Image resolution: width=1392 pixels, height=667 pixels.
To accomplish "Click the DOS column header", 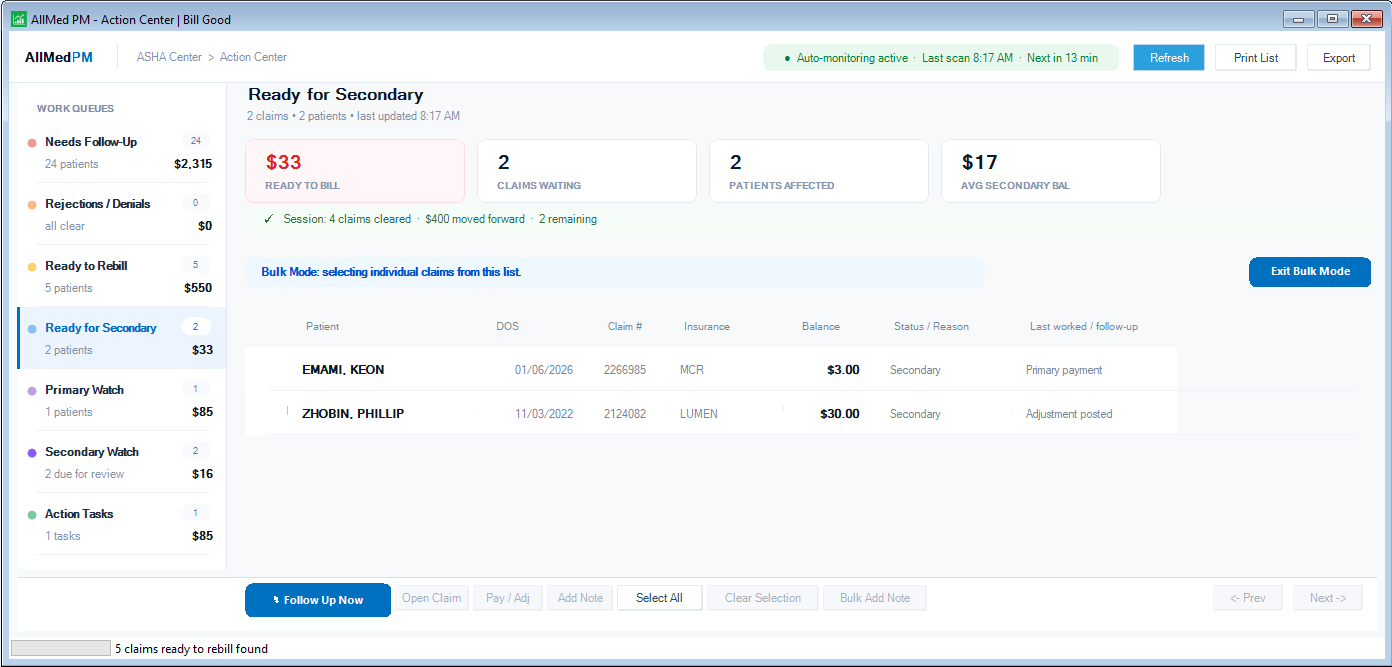I will [508, 327].
